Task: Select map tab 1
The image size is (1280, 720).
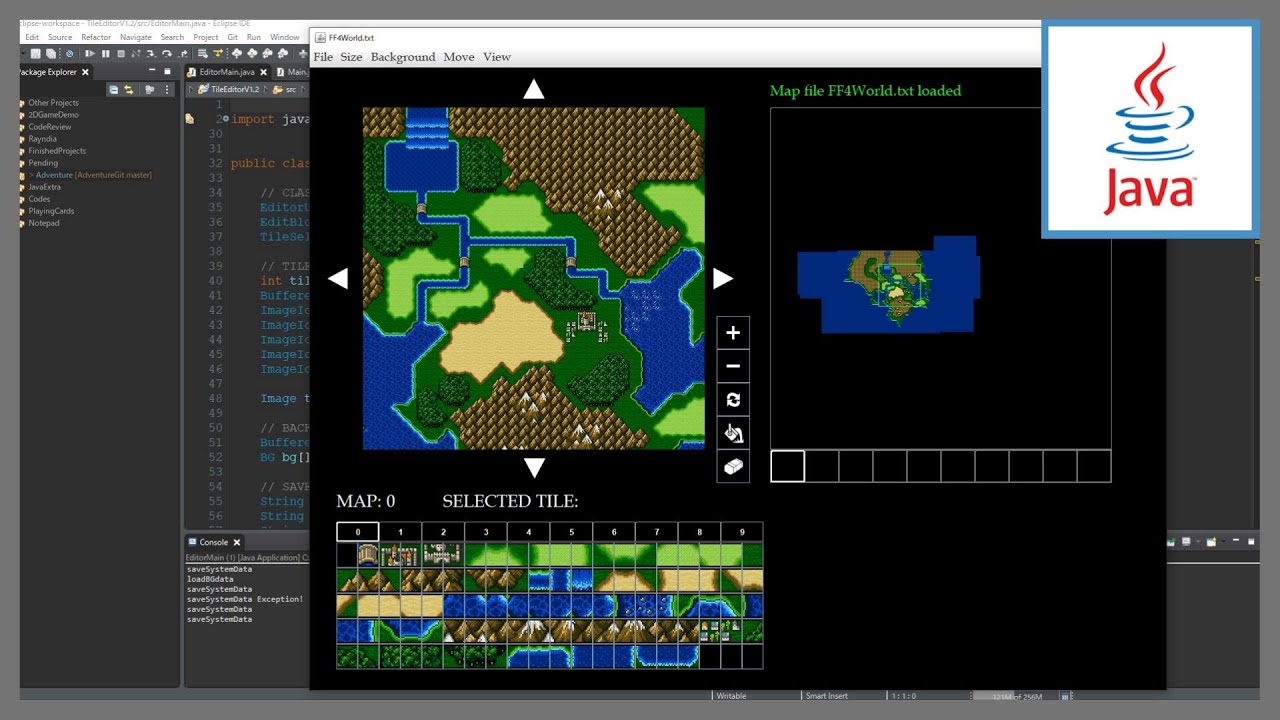Action: [400, 532]
